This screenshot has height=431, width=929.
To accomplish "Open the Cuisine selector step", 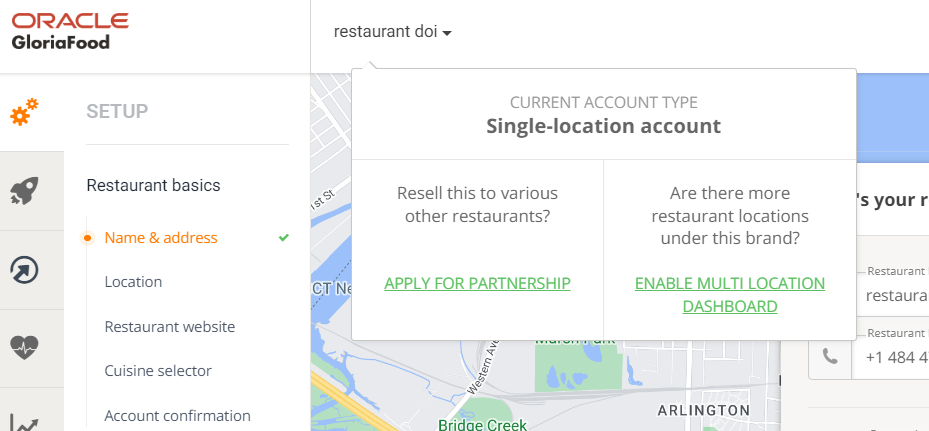I will click(158, 371).
